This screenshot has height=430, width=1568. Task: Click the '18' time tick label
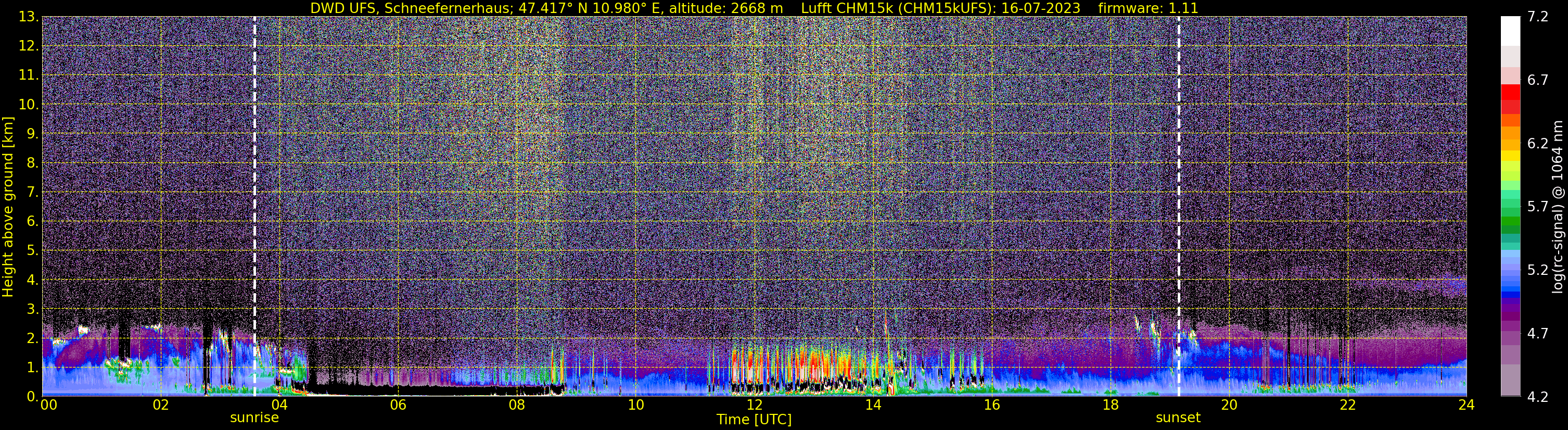[1110, 405]
